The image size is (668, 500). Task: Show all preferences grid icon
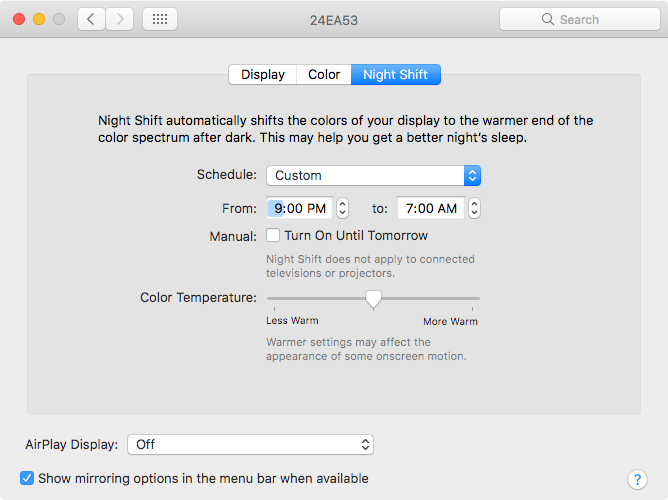(x=160, y=19)
